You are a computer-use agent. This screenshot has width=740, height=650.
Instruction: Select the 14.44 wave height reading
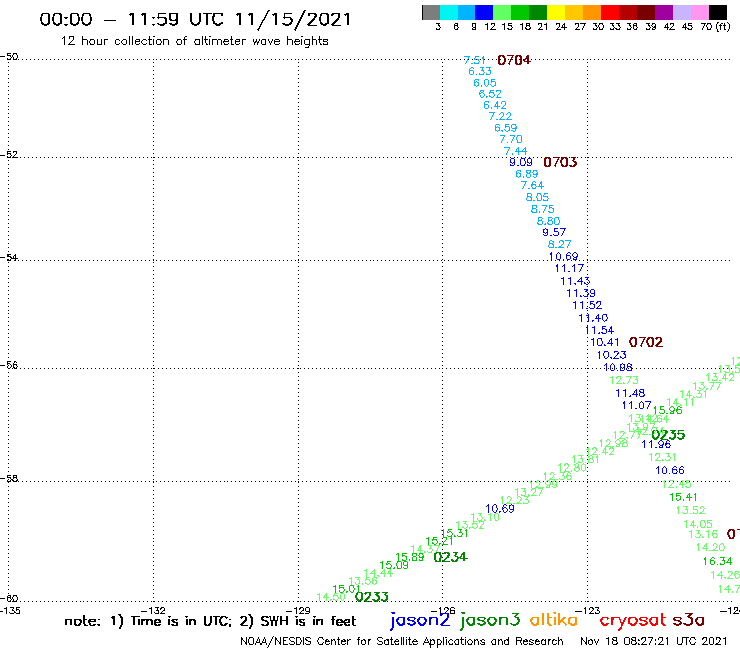click(x=378, y=574)
